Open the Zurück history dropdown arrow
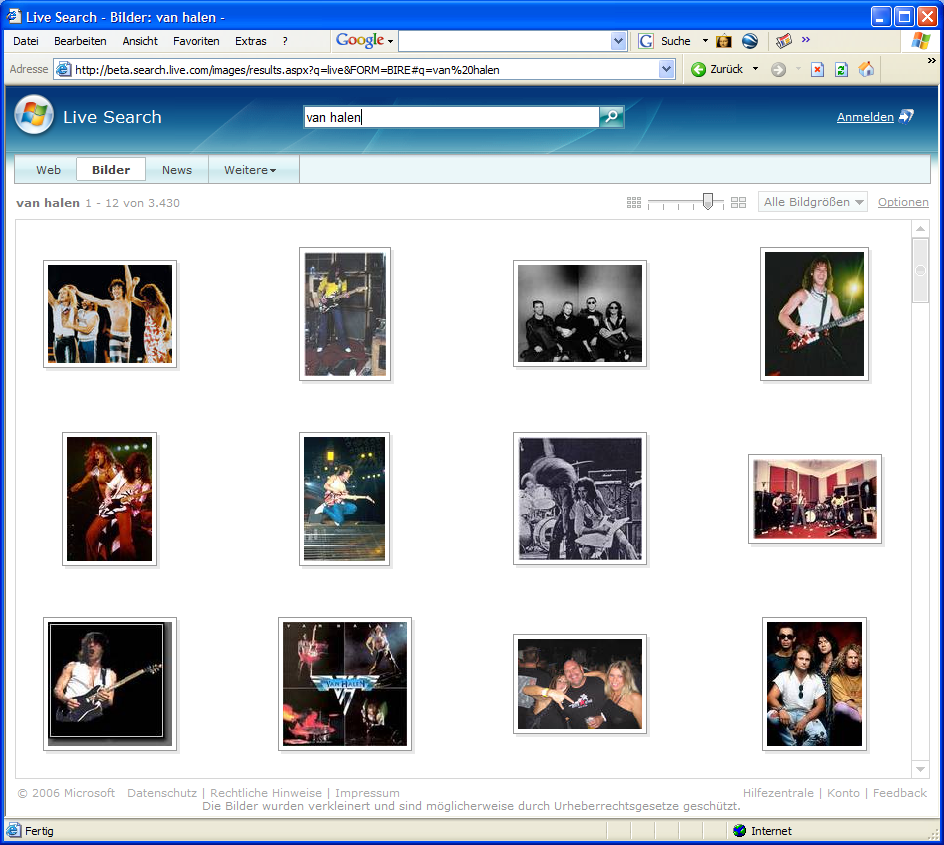Viewport: 944px width, 845px height. click(755, 69)
